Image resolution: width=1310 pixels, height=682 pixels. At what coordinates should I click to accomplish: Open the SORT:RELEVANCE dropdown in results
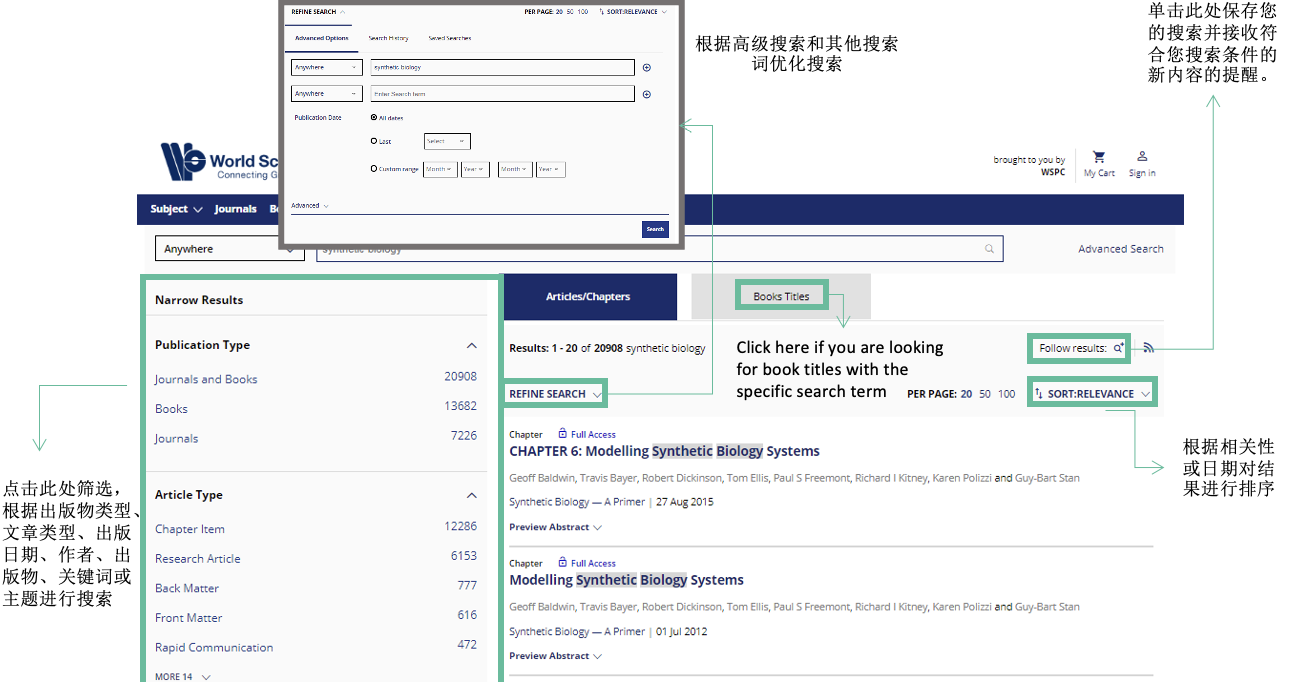point(1091,394)
